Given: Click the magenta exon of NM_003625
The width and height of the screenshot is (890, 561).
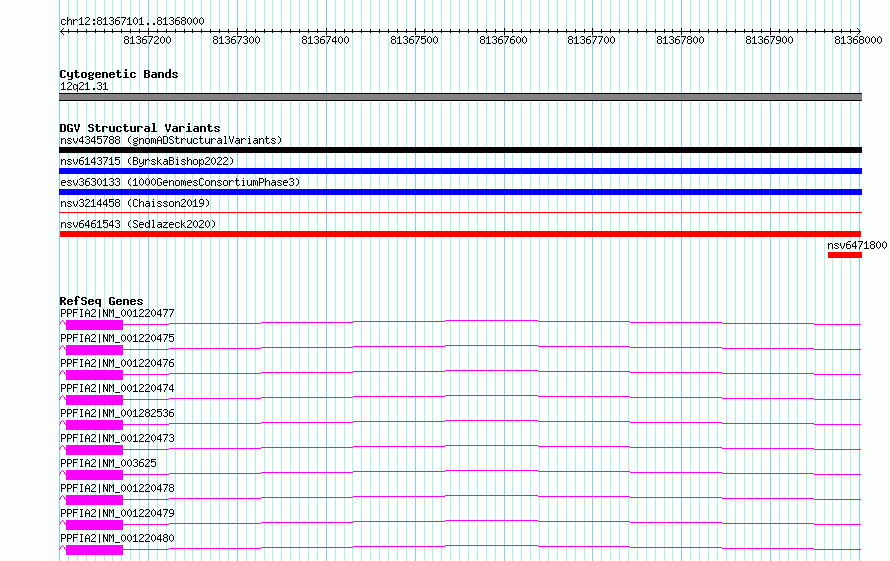Looking at the screenshot, I should tap(94, 475).
